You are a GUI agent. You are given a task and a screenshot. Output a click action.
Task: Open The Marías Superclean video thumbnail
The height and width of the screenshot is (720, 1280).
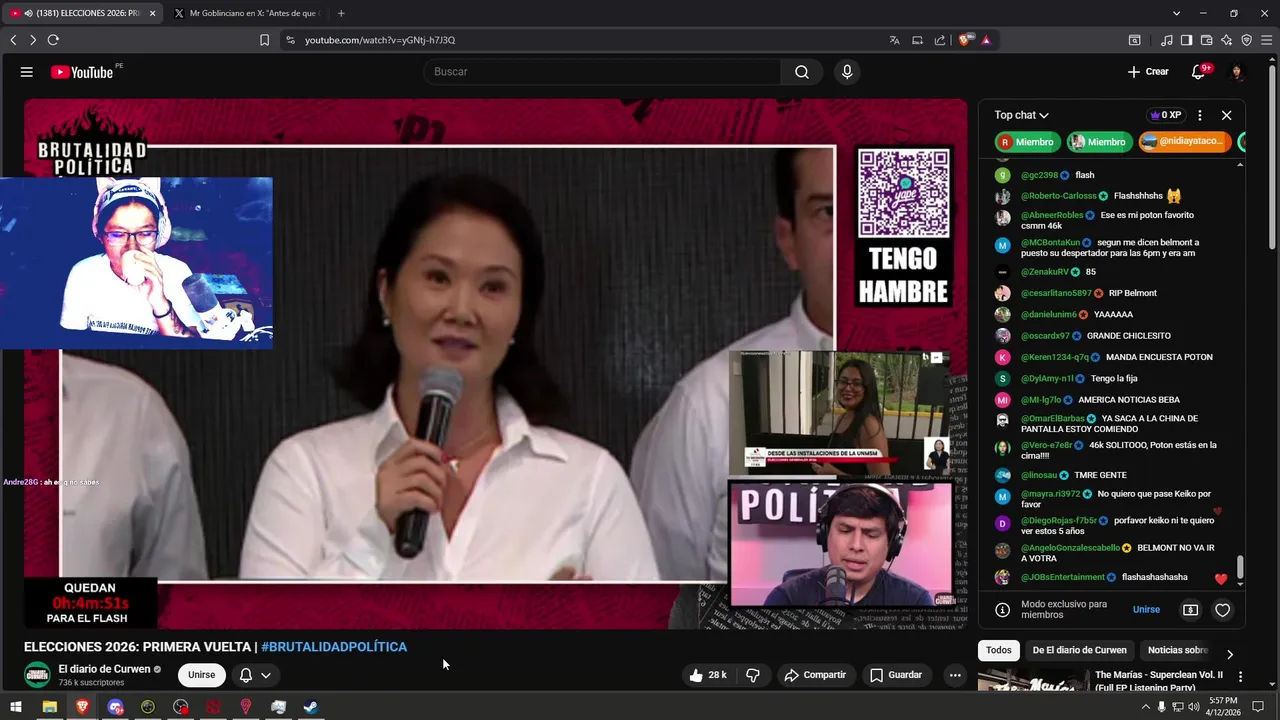[1033, 680]
